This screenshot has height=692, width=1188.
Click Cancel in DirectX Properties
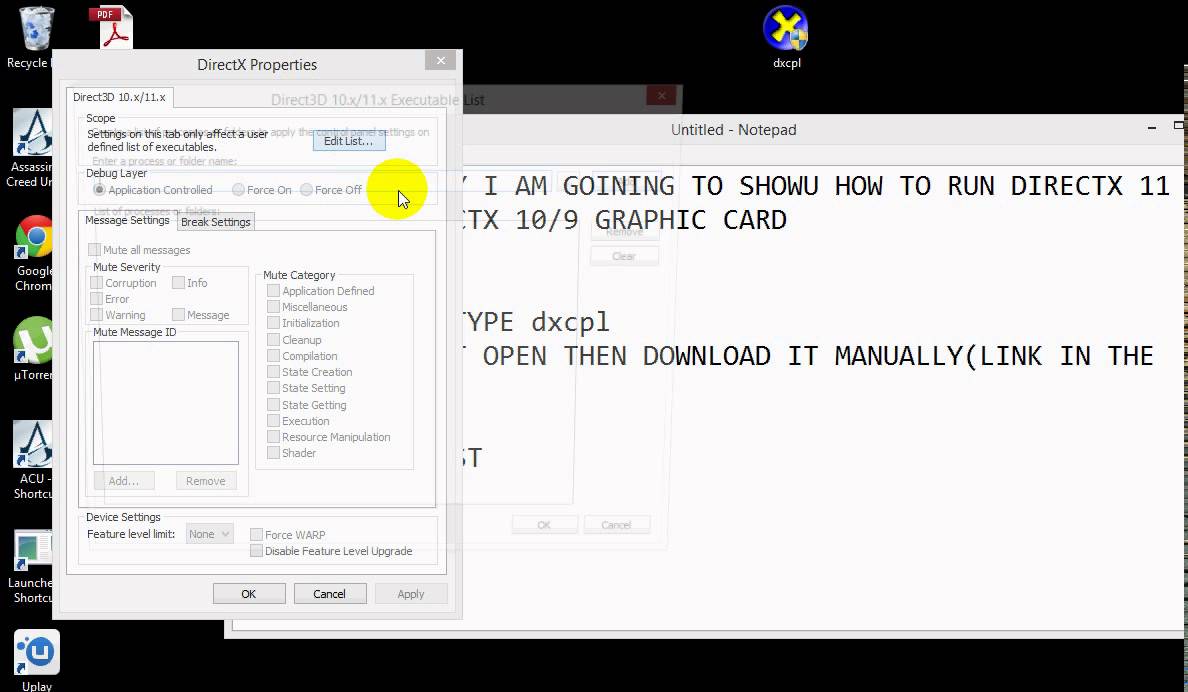(330, 593)
